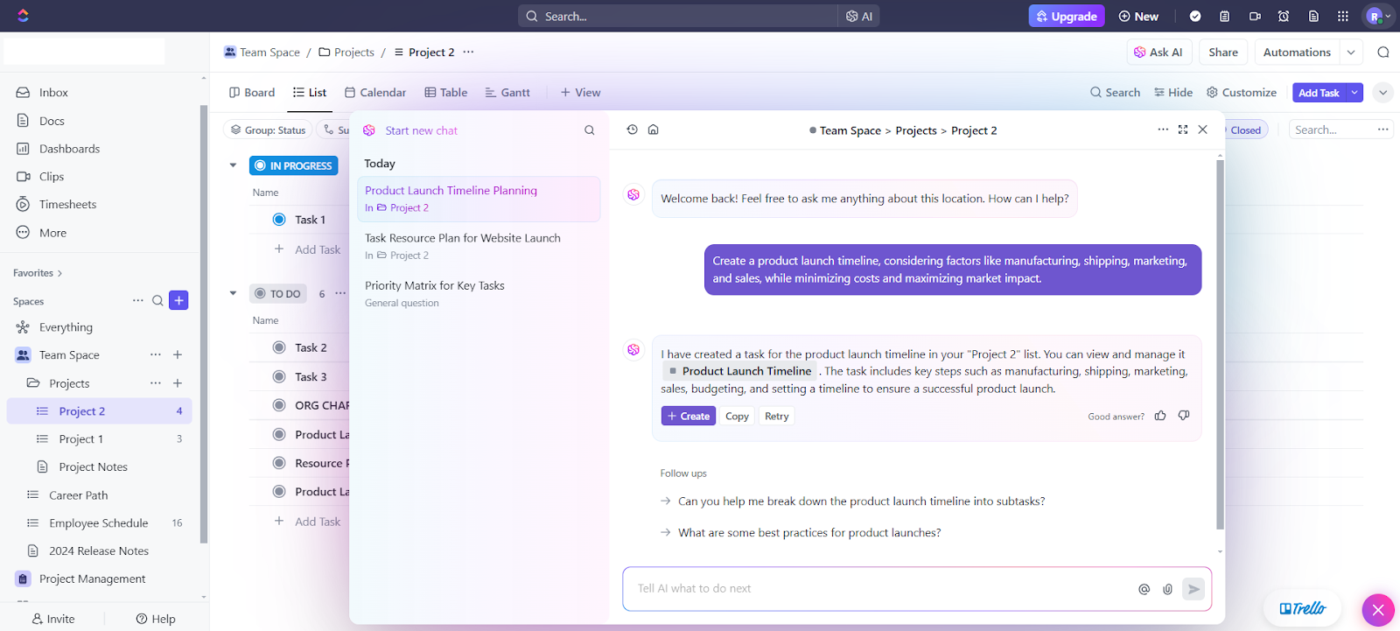Open the Group: Status filter
This screenshot has height=631, width=1400.
[x=267, y=130]
